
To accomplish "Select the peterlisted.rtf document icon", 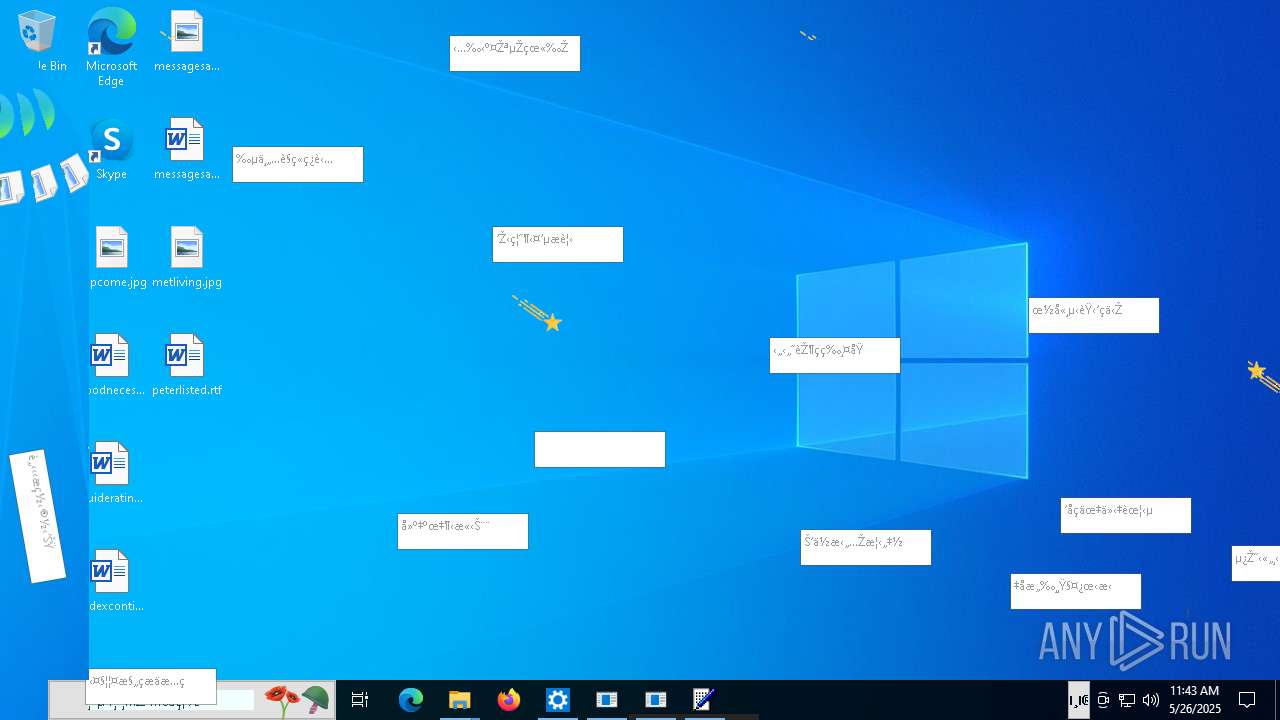I will (187, 366).
